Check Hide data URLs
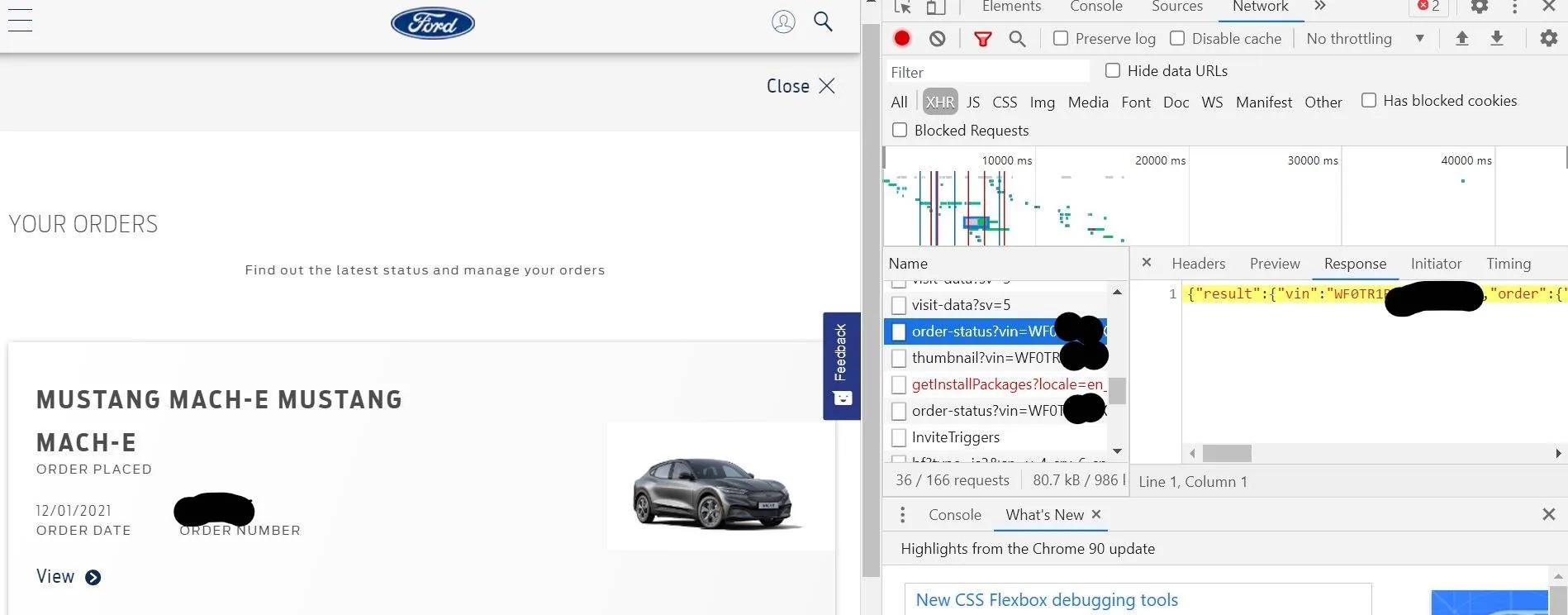 tap(1113, 70)
